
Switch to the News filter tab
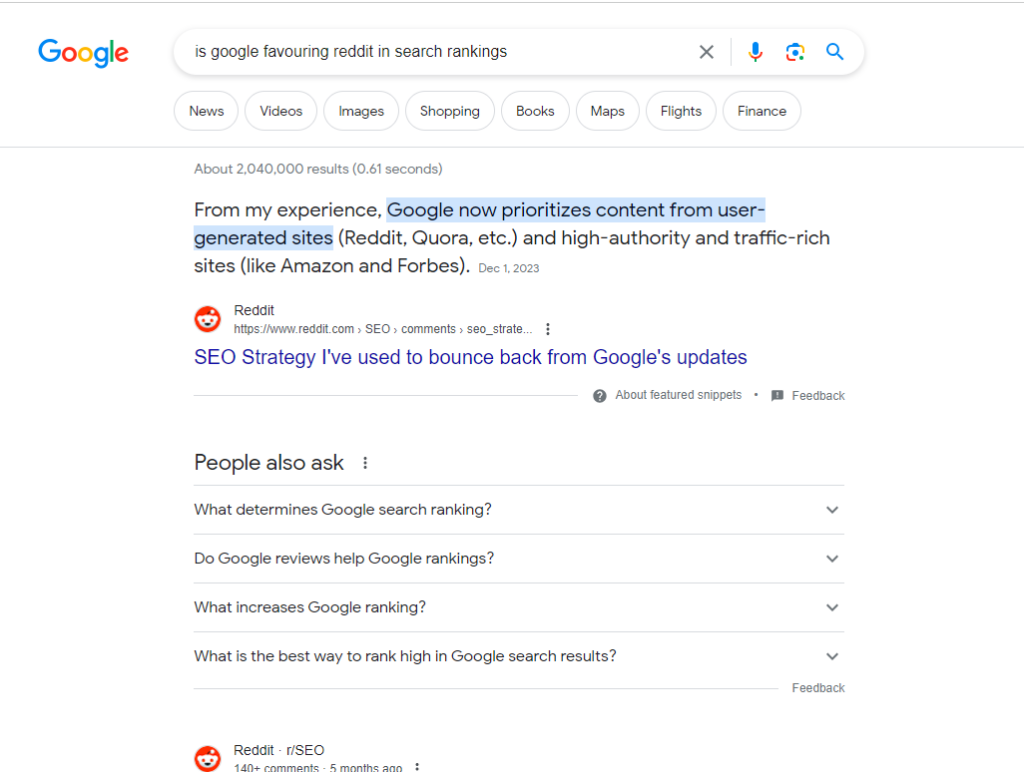[206, 111]
